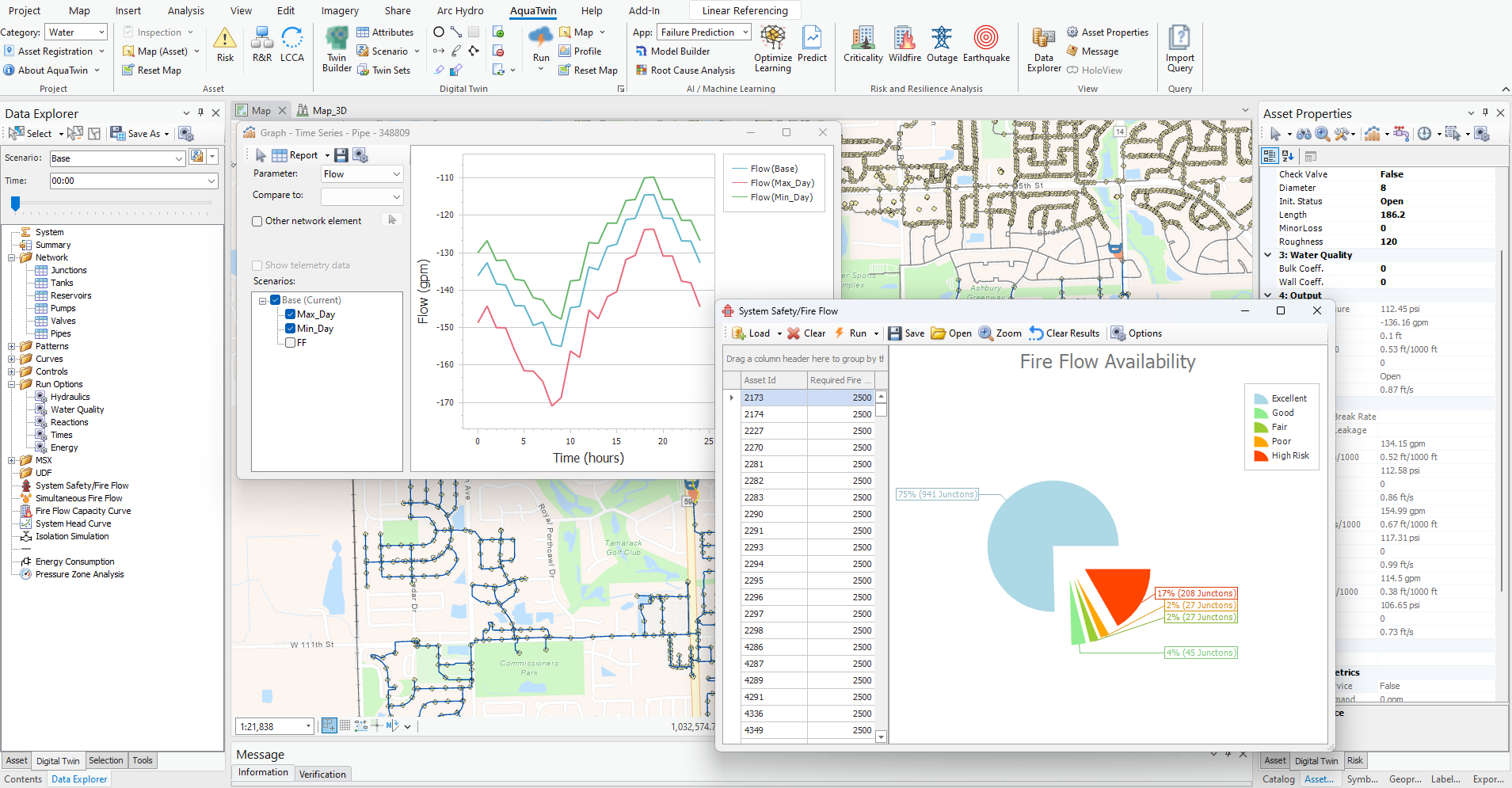
Task: Select the Pressure Zone Analysis tree item
Action: coord(79,575)
